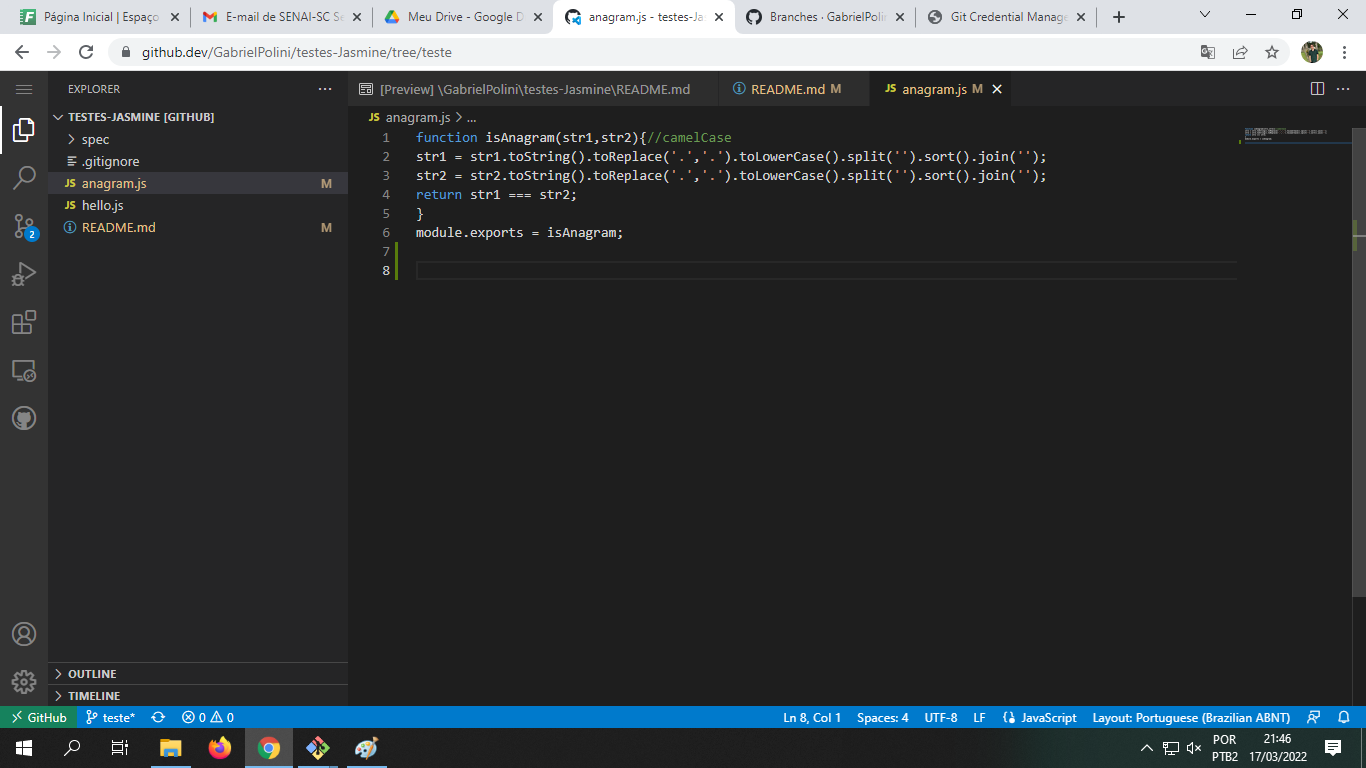The height and width of the screenshot is (768, 1366).
Task: Change keyboard layout Portuguese (Brazilian ABNT)
Action: (x=1191, y=717)
